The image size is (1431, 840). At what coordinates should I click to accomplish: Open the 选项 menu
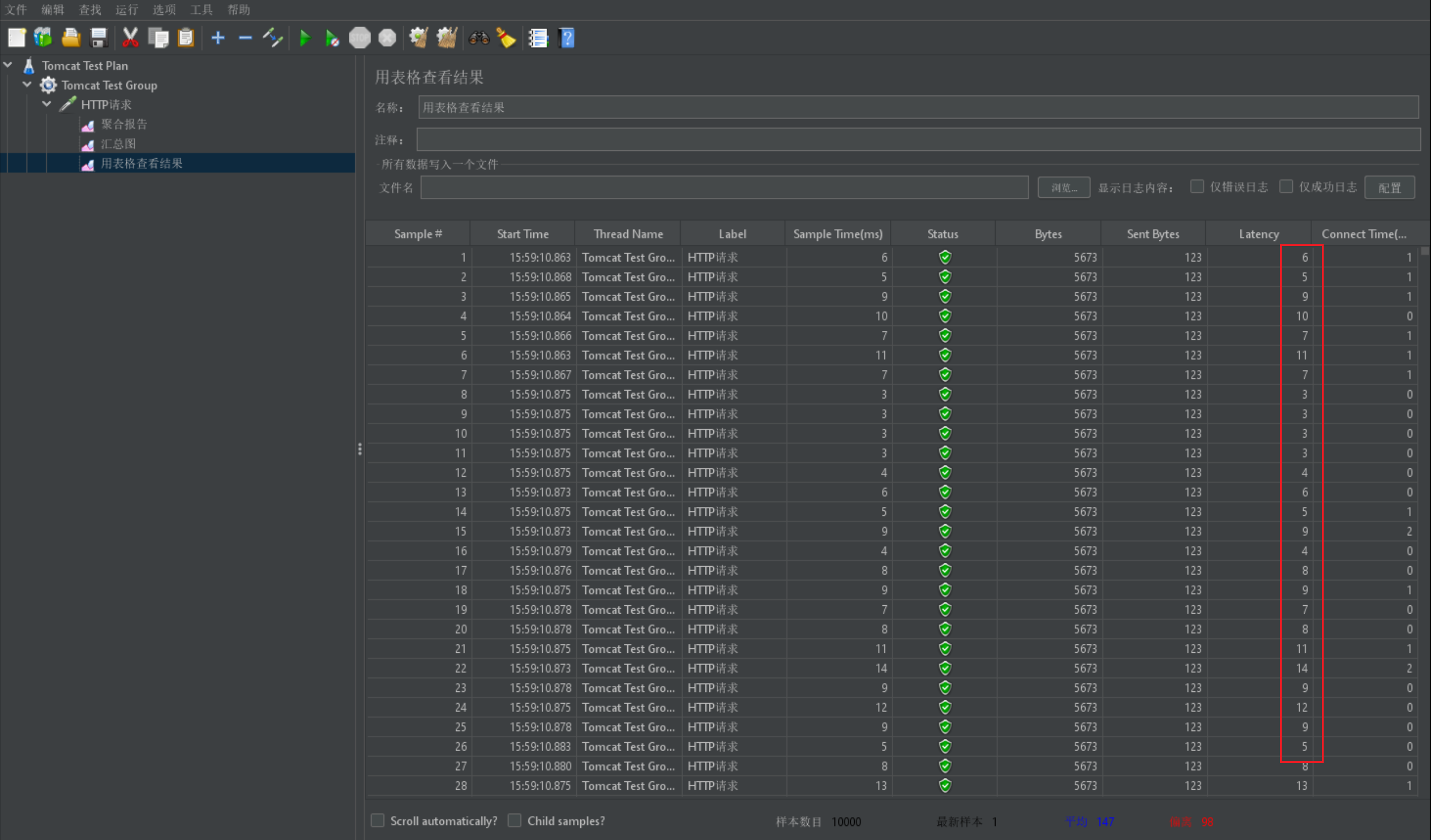tap(164, 10)
